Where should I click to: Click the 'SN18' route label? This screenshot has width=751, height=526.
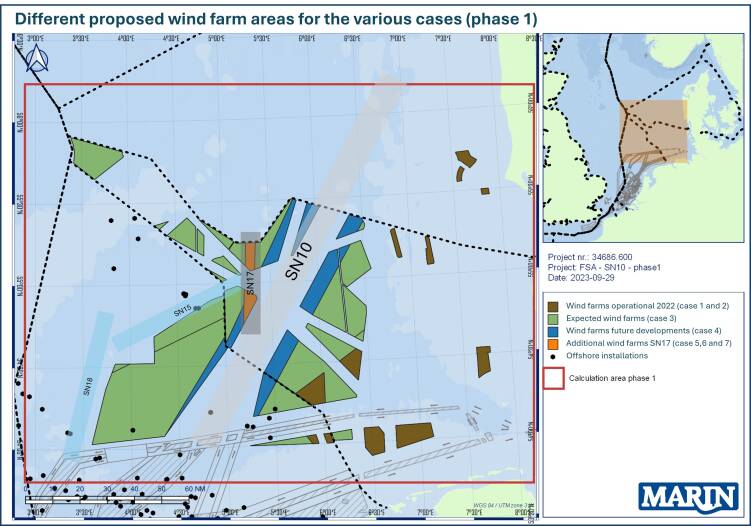pos(88,387)
